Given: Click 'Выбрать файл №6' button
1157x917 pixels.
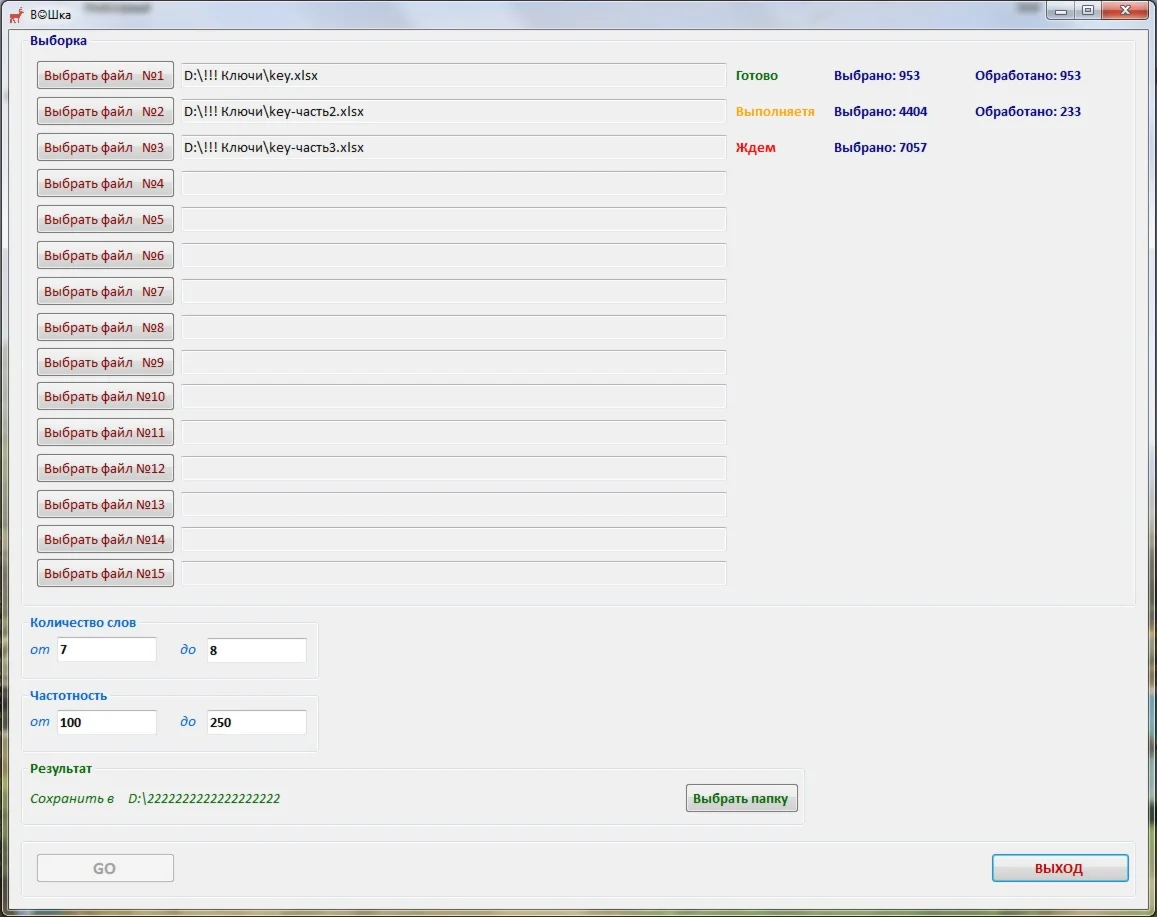Looking at the screenshot, I should click(105, 255).
